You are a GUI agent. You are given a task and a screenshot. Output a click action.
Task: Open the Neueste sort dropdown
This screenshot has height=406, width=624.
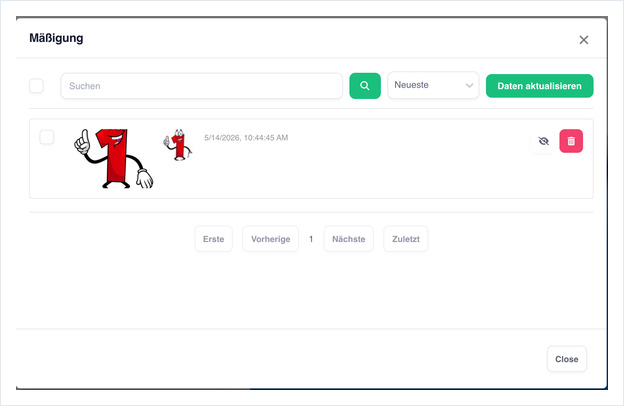[433, 85]
